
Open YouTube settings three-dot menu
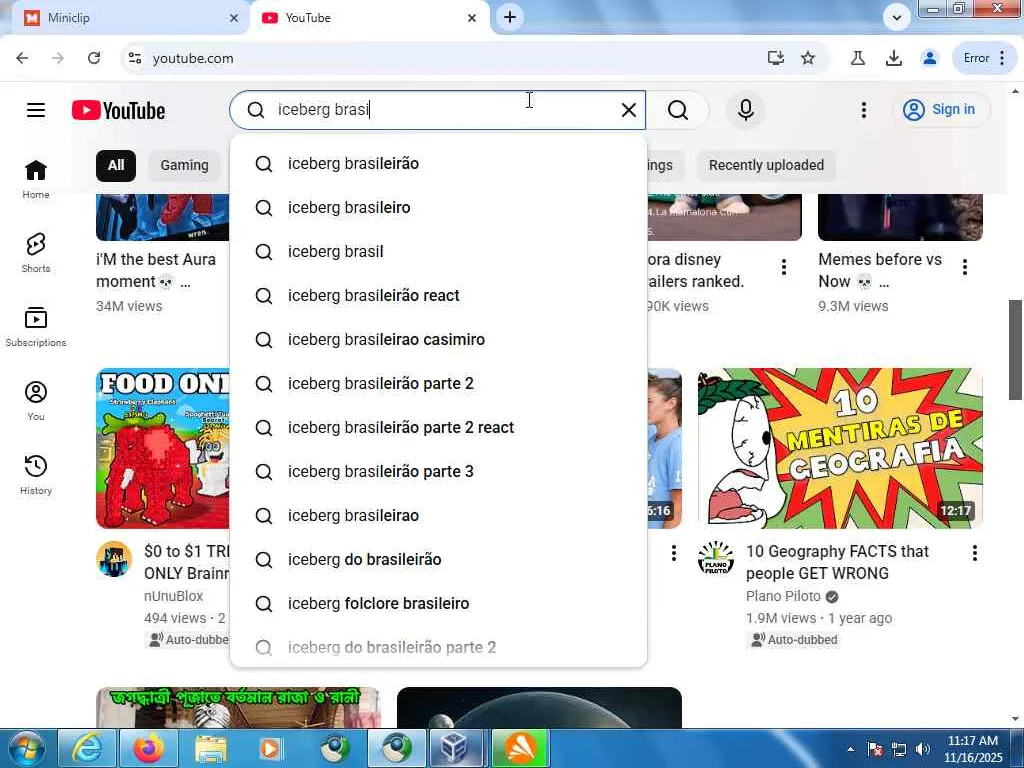click(x=863, y=110)
